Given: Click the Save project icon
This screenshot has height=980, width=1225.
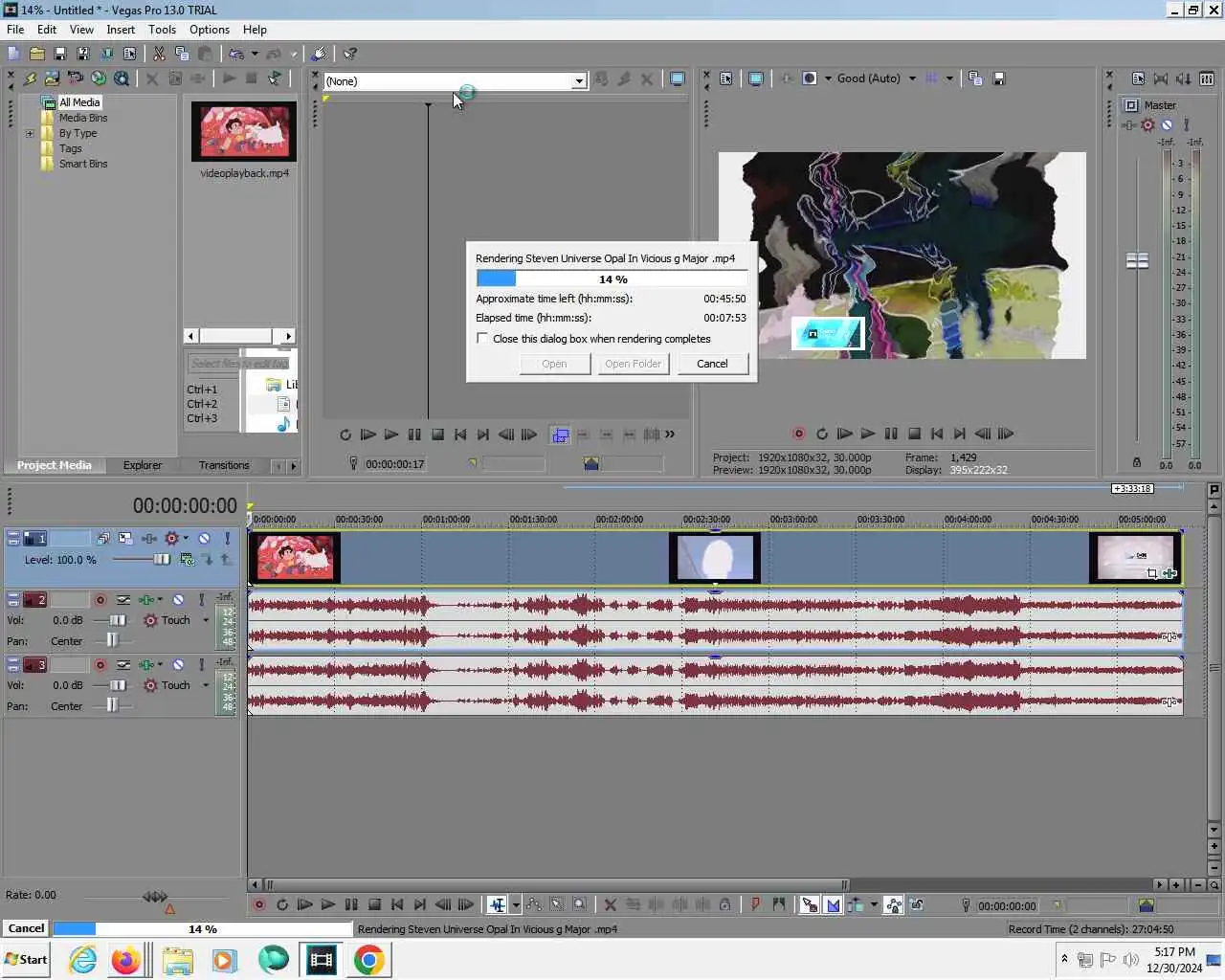Looking at the screenshot, I should [x=59, y=54].
